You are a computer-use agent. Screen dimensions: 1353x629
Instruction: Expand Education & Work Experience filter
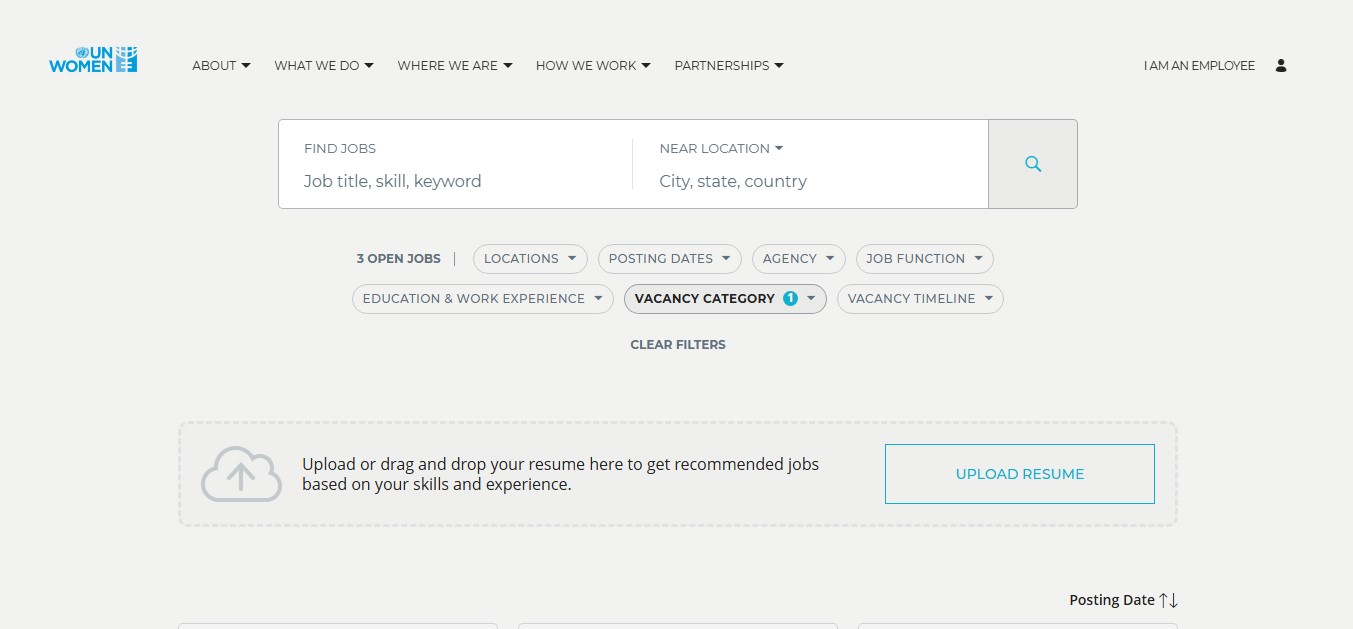click(x=482, y=299)
